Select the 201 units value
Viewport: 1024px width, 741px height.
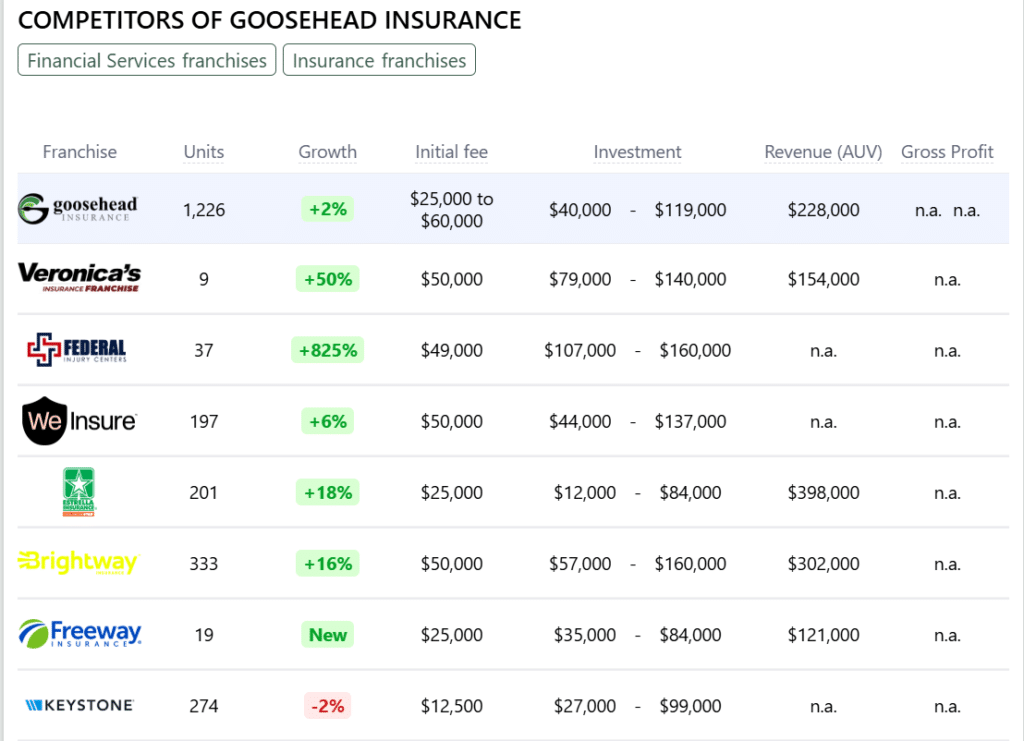[204, 493]
